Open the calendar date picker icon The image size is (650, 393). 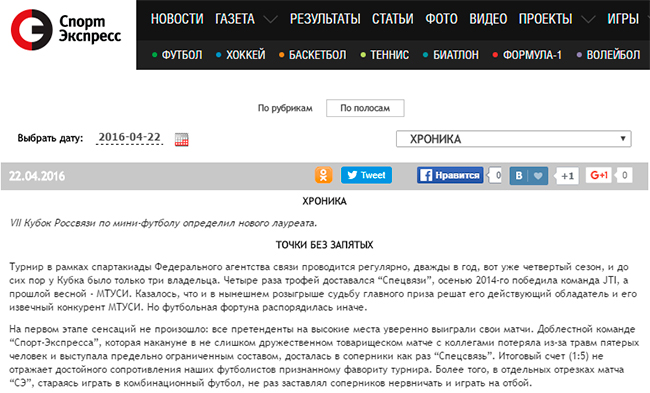182,139
